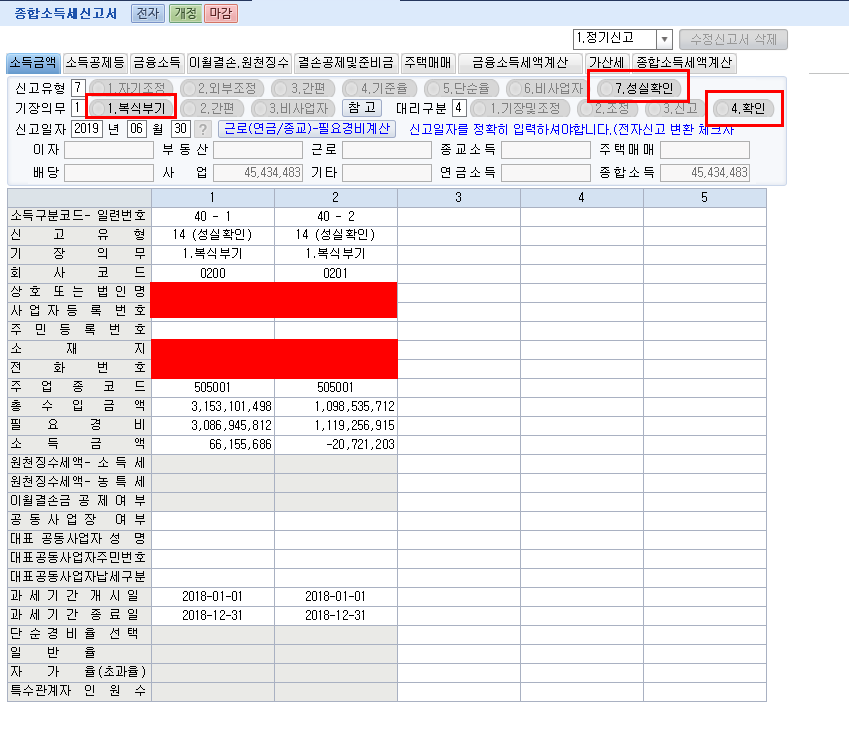Switch to the 소득금액 tab
Screen dimensions: 849x732
coord(33,63)
